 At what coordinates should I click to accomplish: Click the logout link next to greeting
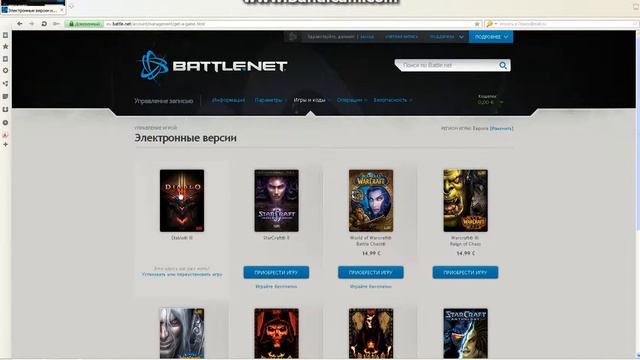367,37
